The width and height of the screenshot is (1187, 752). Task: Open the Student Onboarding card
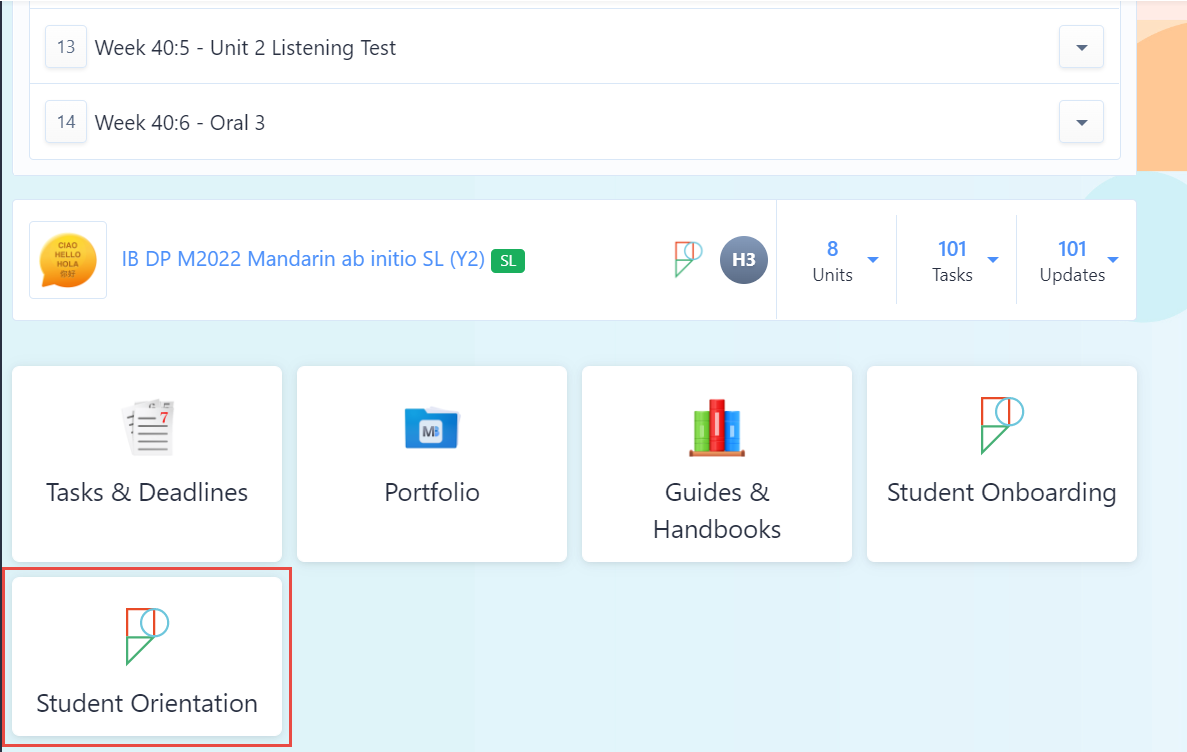pyautogui.click(x=1002, y=464)
